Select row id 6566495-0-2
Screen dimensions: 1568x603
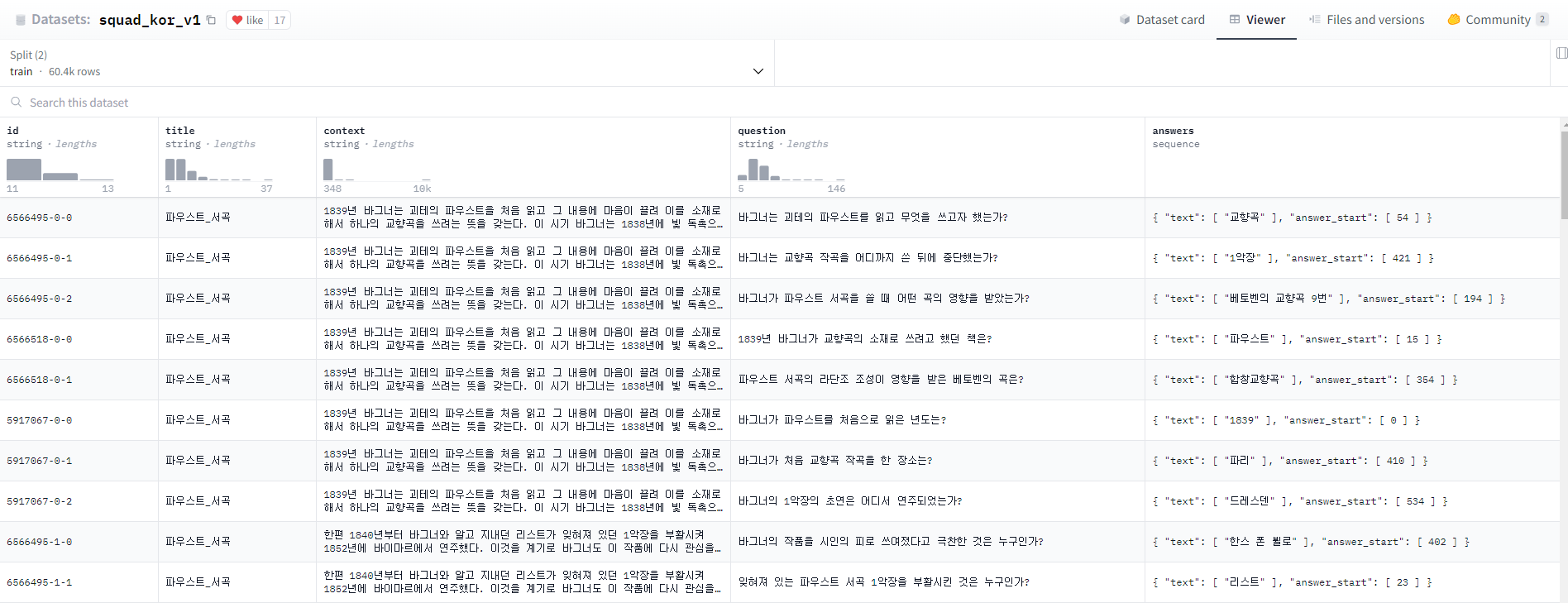[40, 299]
